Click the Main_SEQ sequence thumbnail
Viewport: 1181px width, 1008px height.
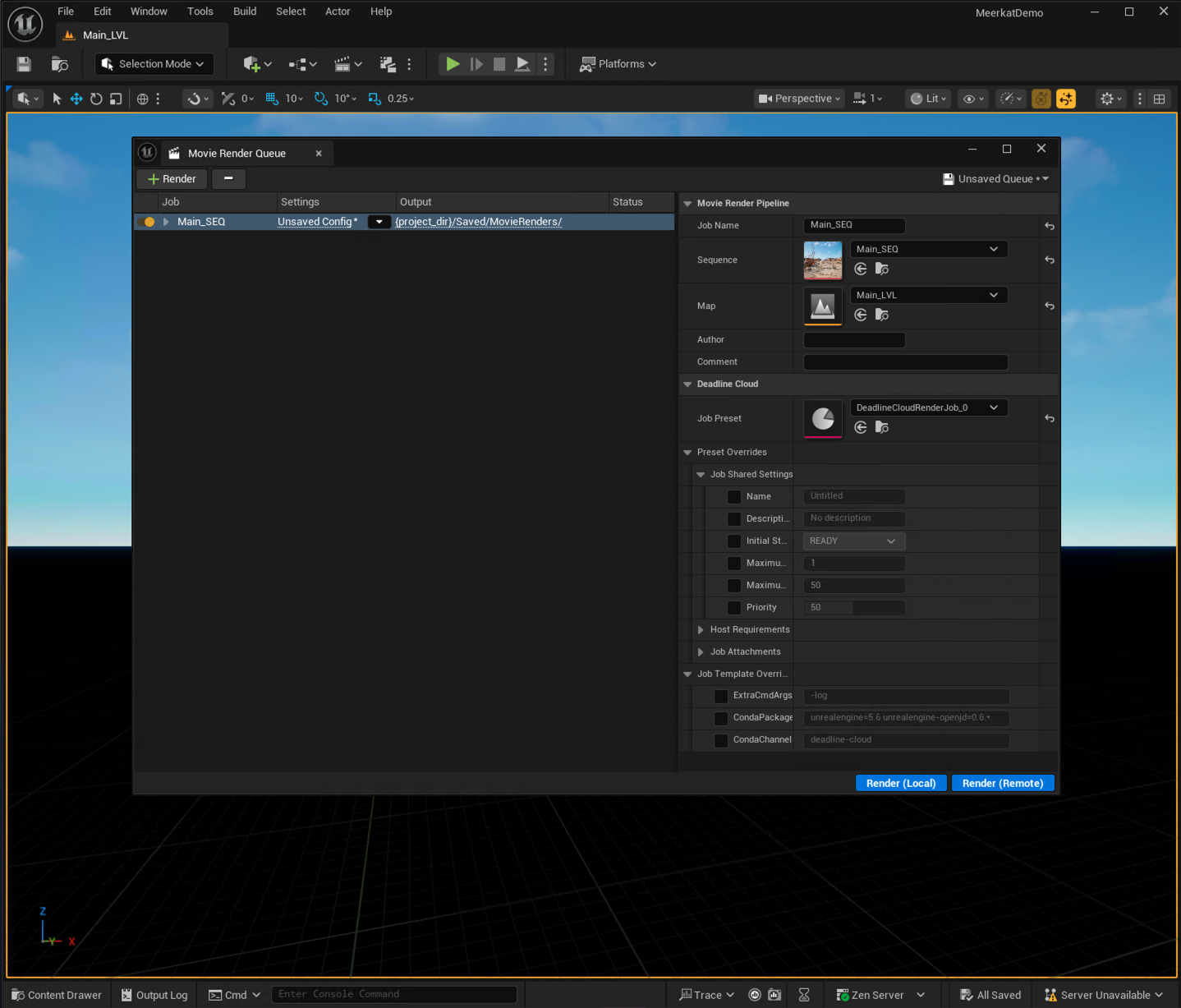822,260
